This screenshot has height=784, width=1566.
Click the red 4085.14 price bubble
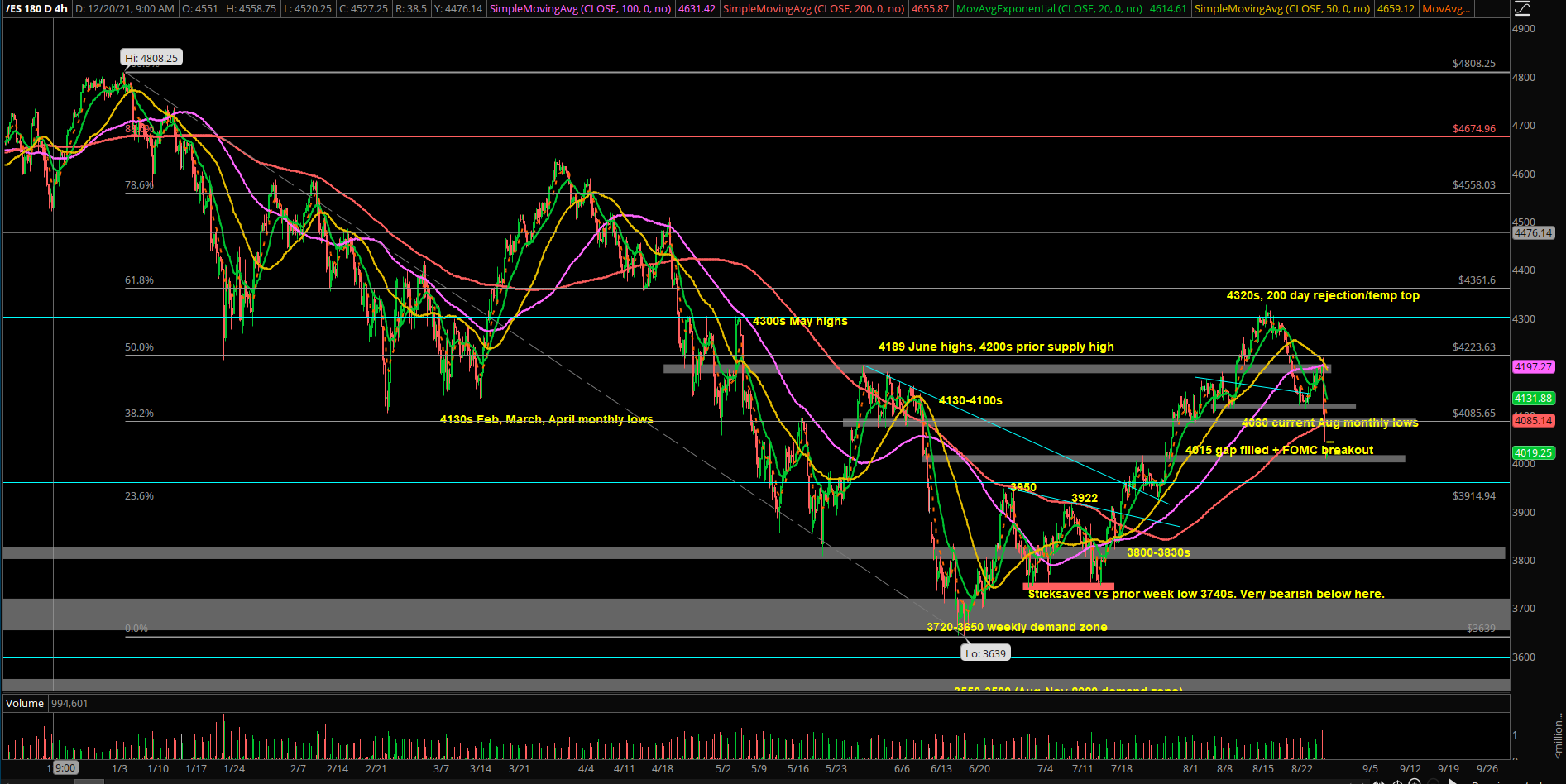(1533, 420)
